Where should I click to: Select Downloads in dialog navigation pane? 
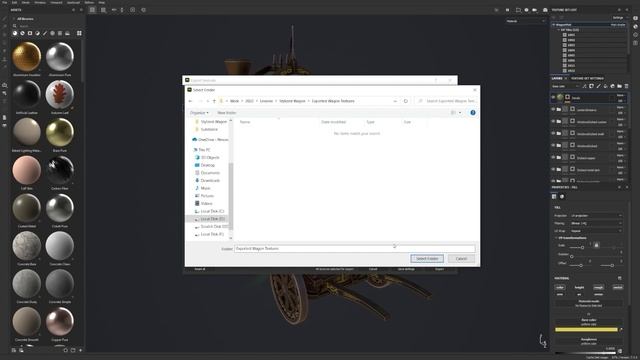pos(210,180)
